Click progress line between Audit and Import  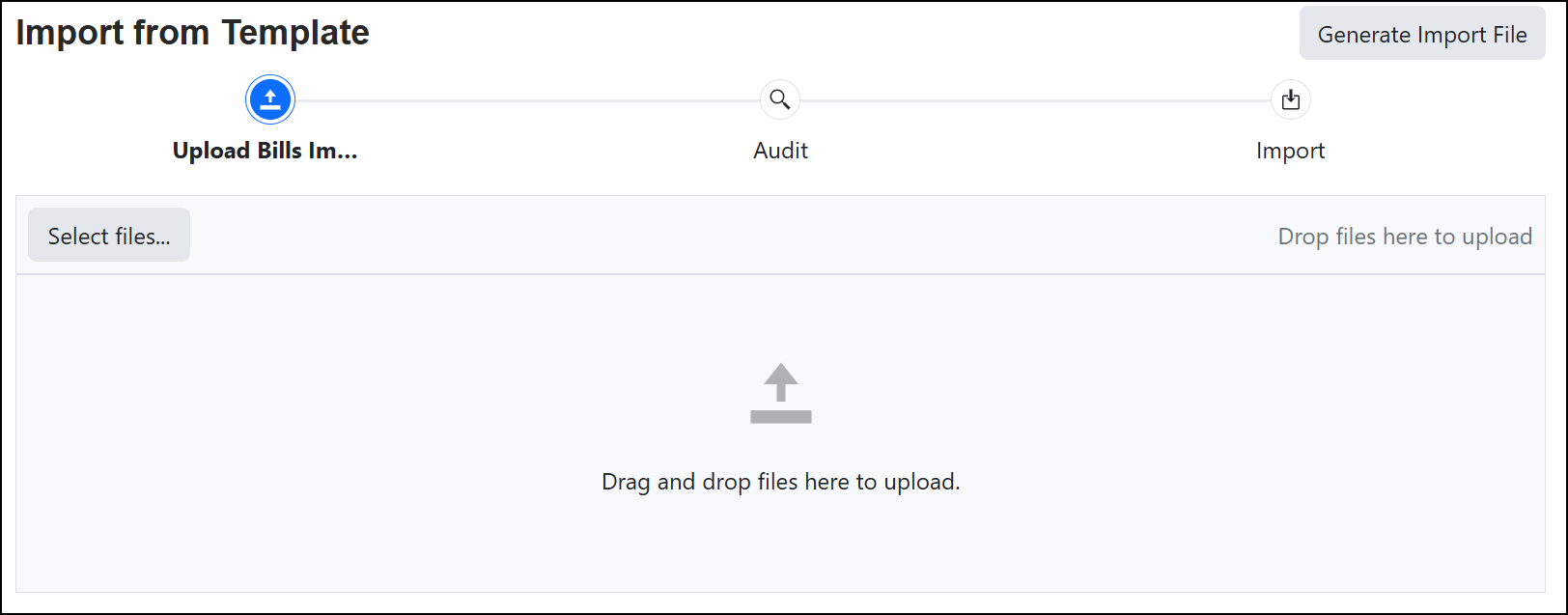1035,100
